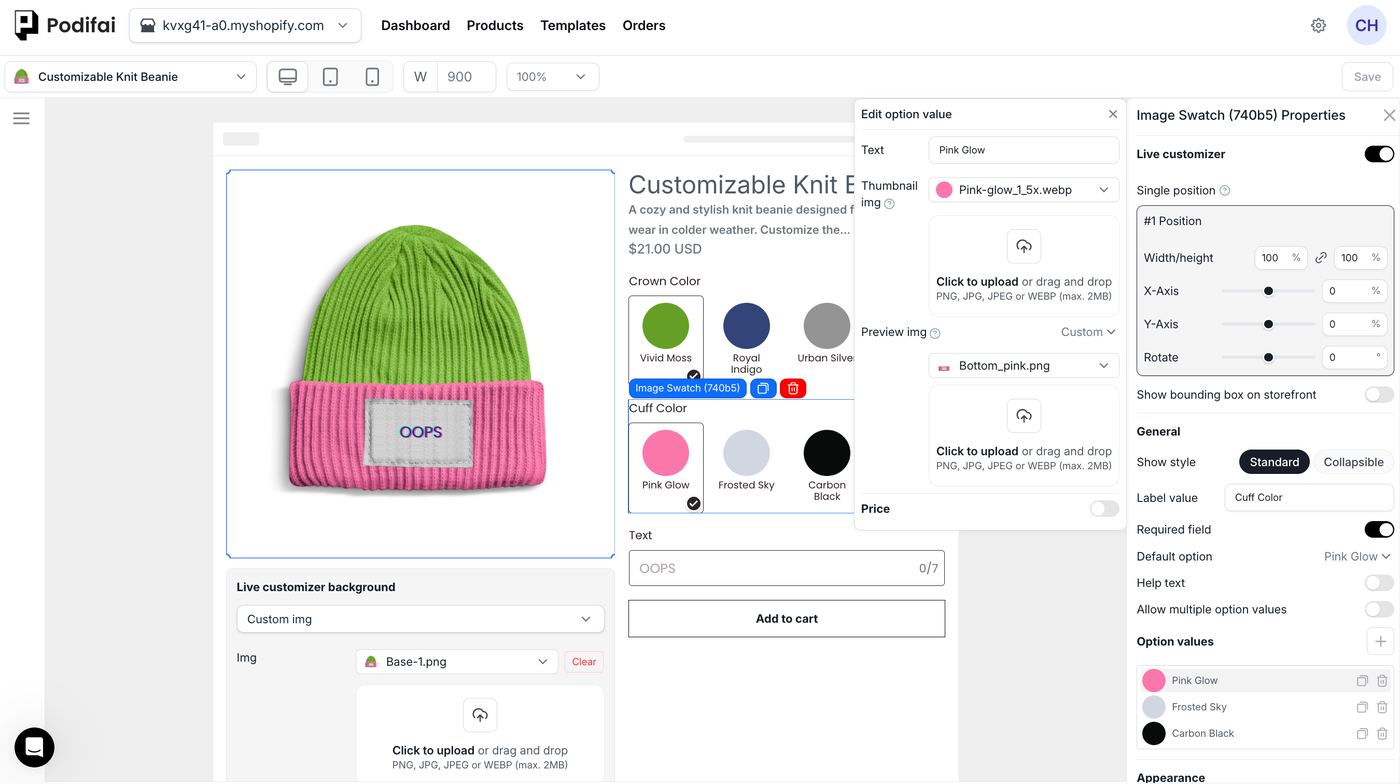
Task: Switch to tablet preview icon
Action: click(x=330, y=77)
